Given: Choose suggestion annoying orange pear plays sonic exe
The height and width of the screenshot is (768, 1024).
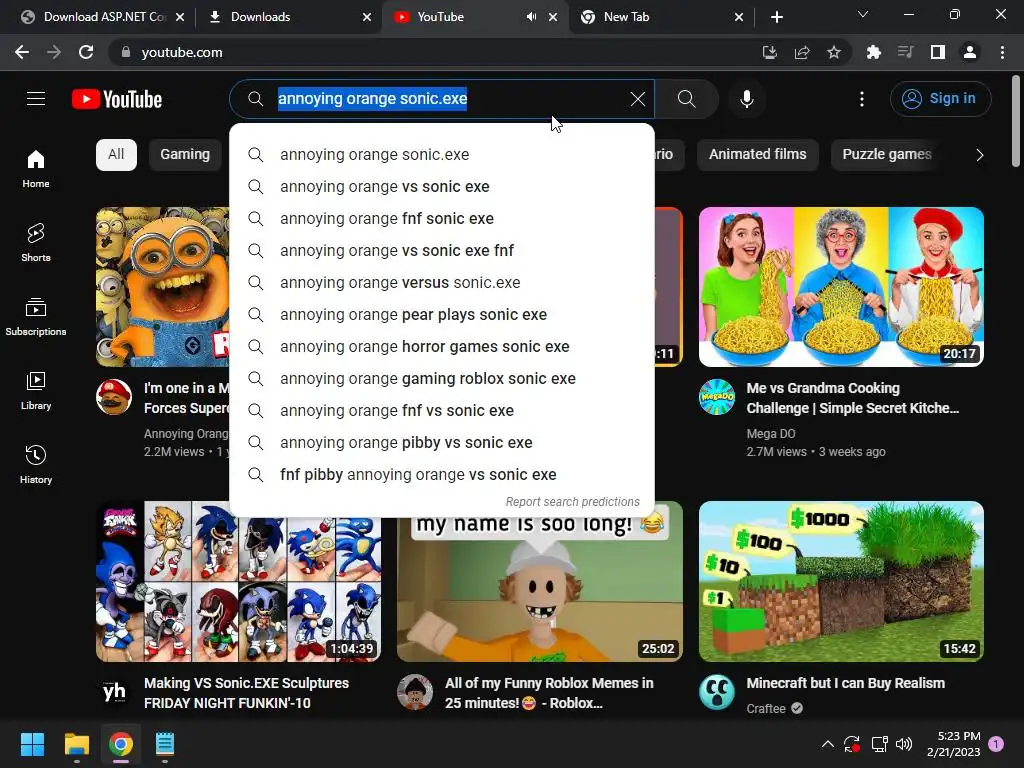Looking at the screenshot, I should click(442, 315).
